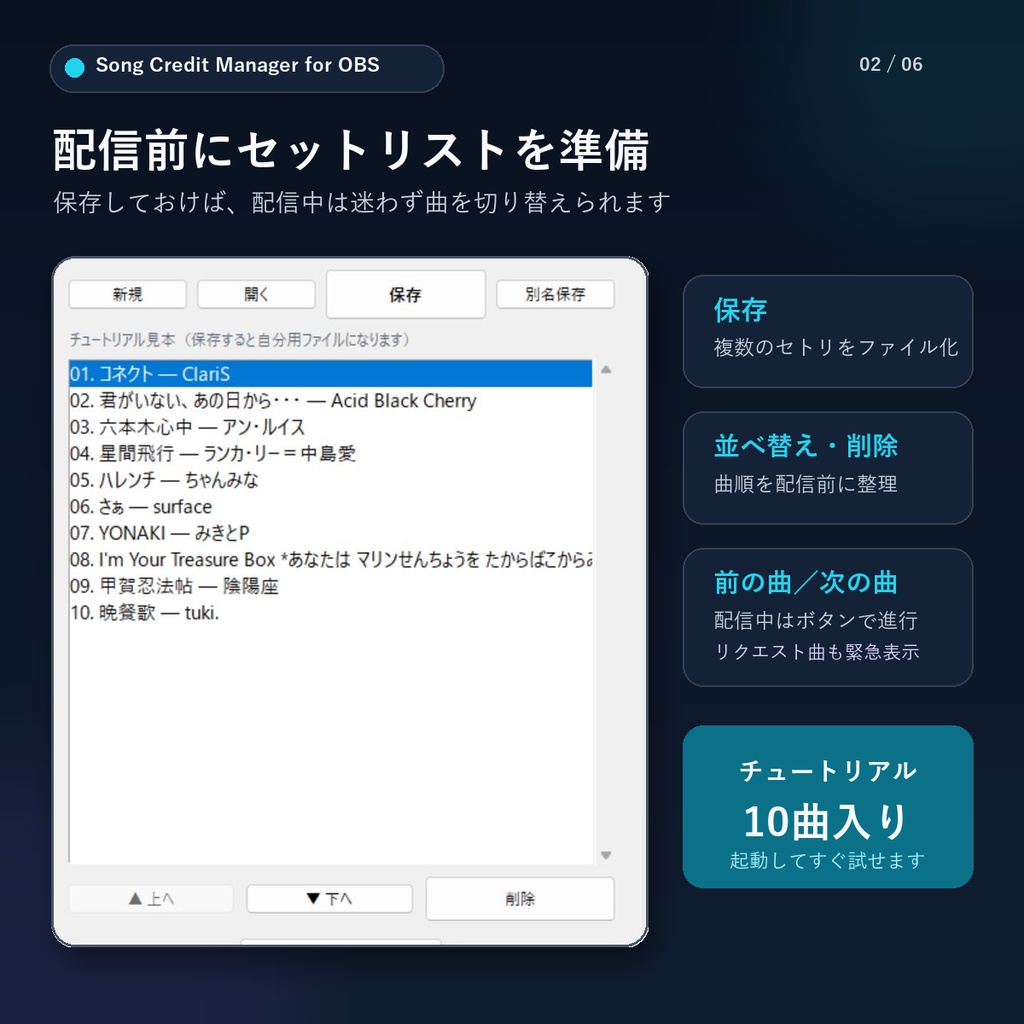Screen dimensions: 1024x1024
Task: Move song down with ▼下へ button
Action: [329, 899]
